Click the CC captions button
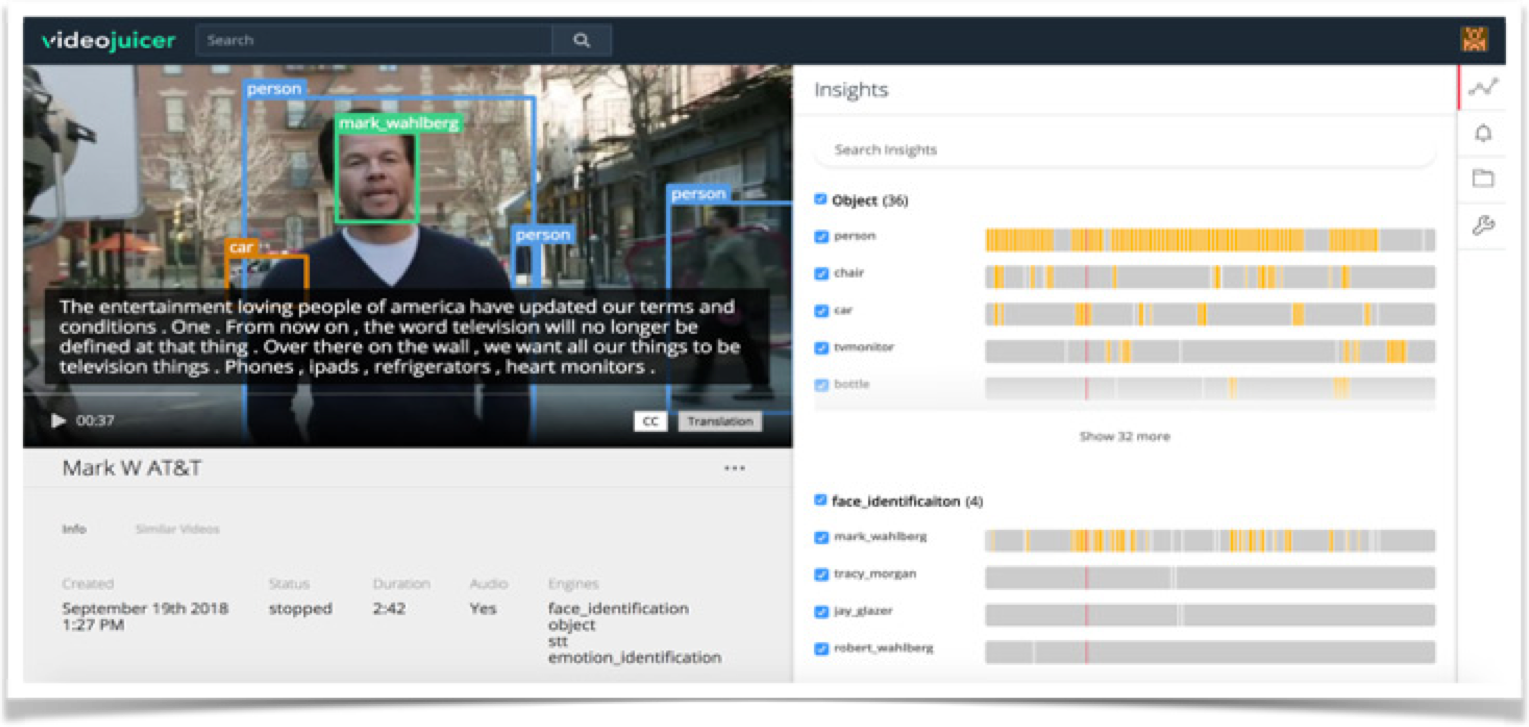The width and height of the screenshot is (1529, 727). click(x=650, y=422)
